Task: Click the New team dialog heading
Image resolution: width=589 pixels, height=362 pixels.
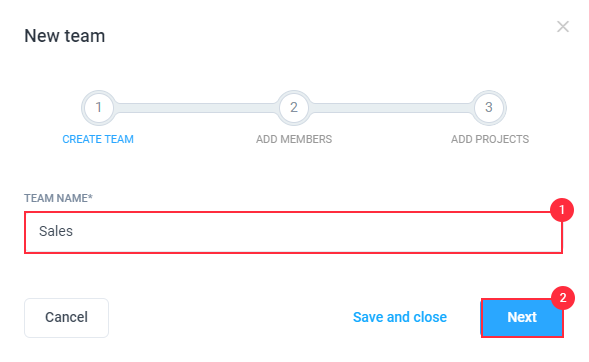Action: tap(65, 36)
